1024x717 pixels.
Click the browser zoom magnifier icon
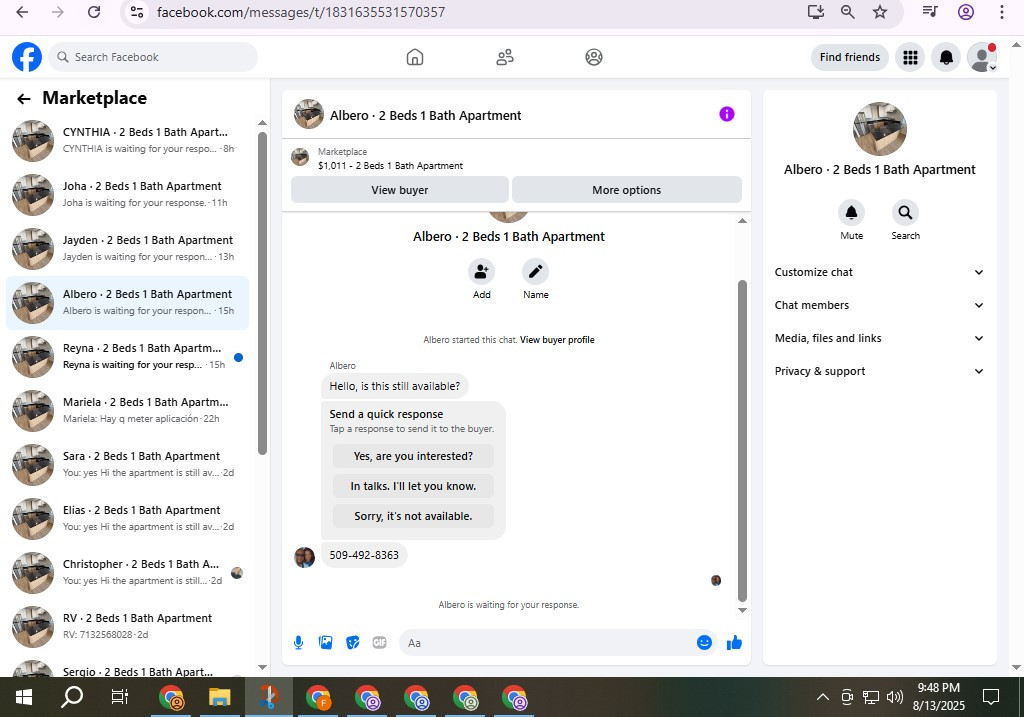coord(848,12)
